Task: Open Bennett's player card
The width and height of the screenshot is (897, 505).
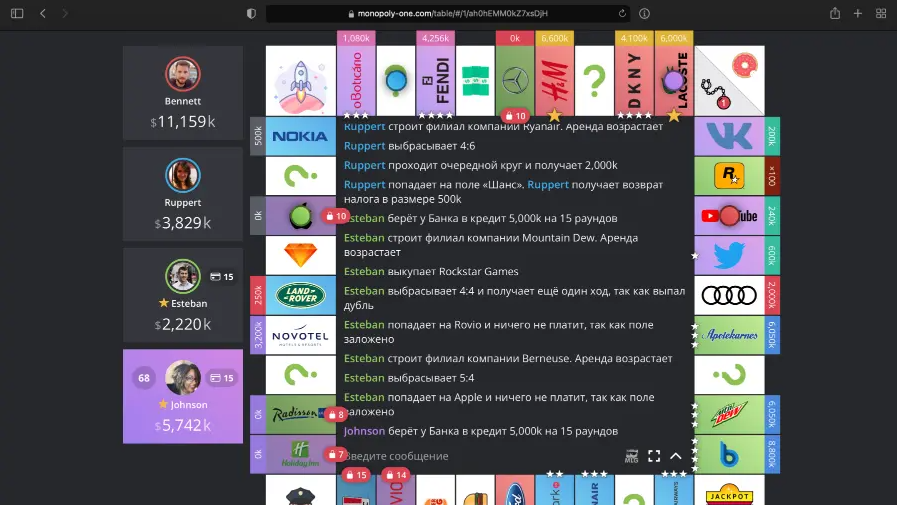Action: click(x=183, y=93)
